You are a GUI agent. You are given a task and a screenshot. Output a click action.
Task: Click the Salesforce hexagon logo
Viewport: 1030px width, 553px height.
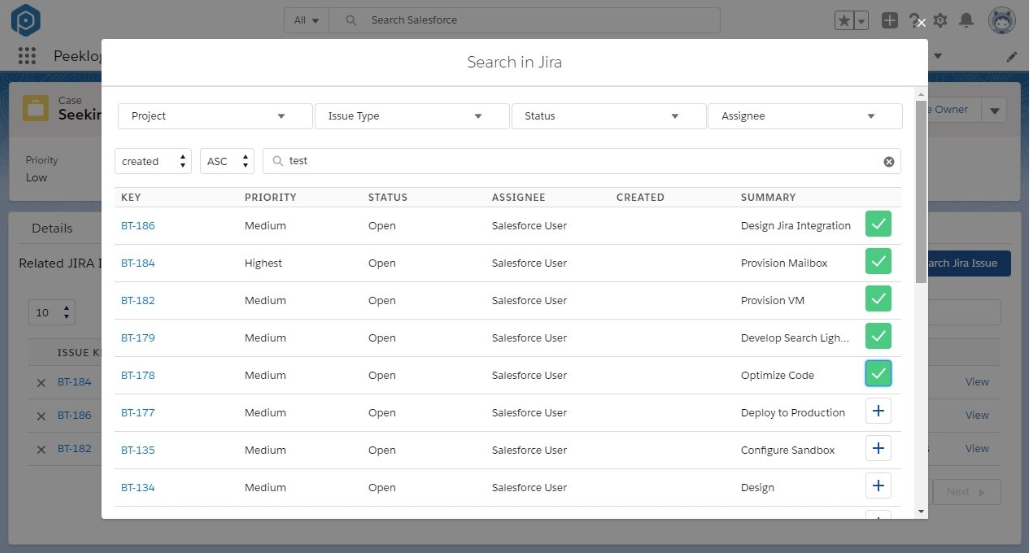(26, 20)
